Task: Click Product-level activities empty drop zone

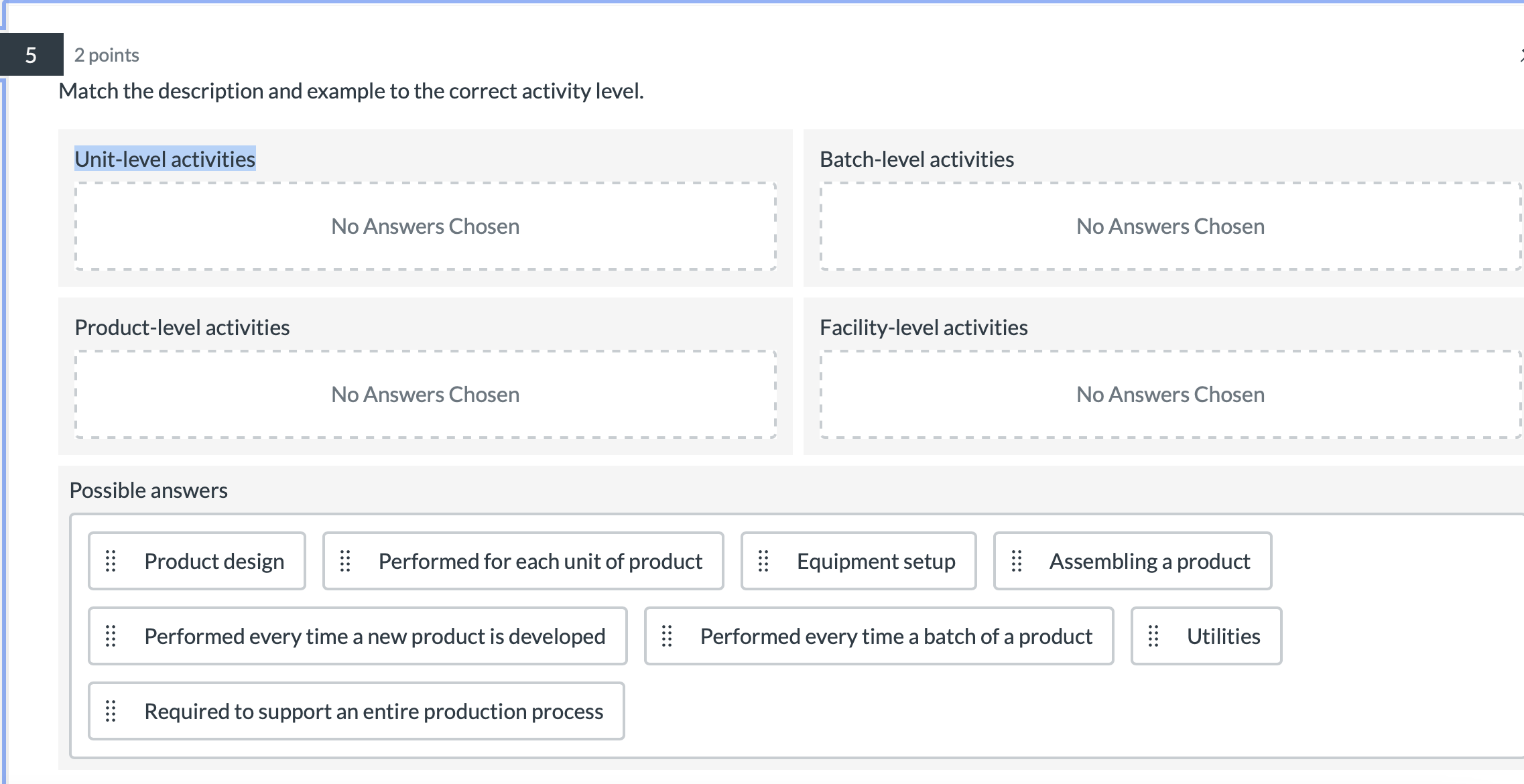Action: tap(425, 394)
